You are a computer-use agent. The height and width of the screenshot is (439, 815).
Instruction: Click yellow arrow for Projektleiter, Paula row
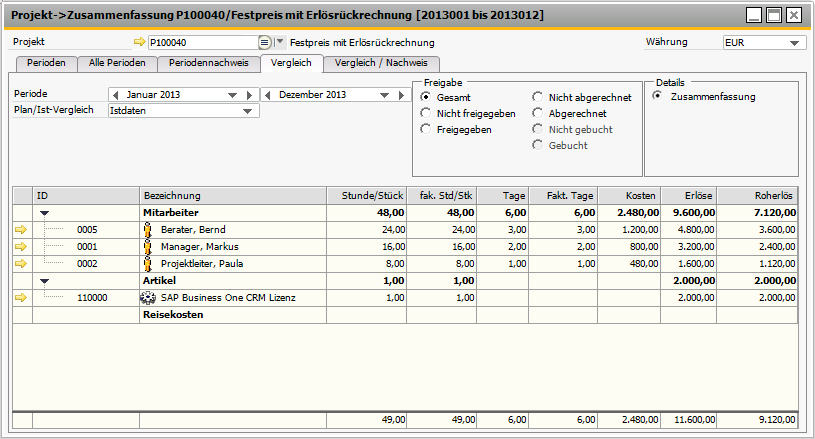21,263
